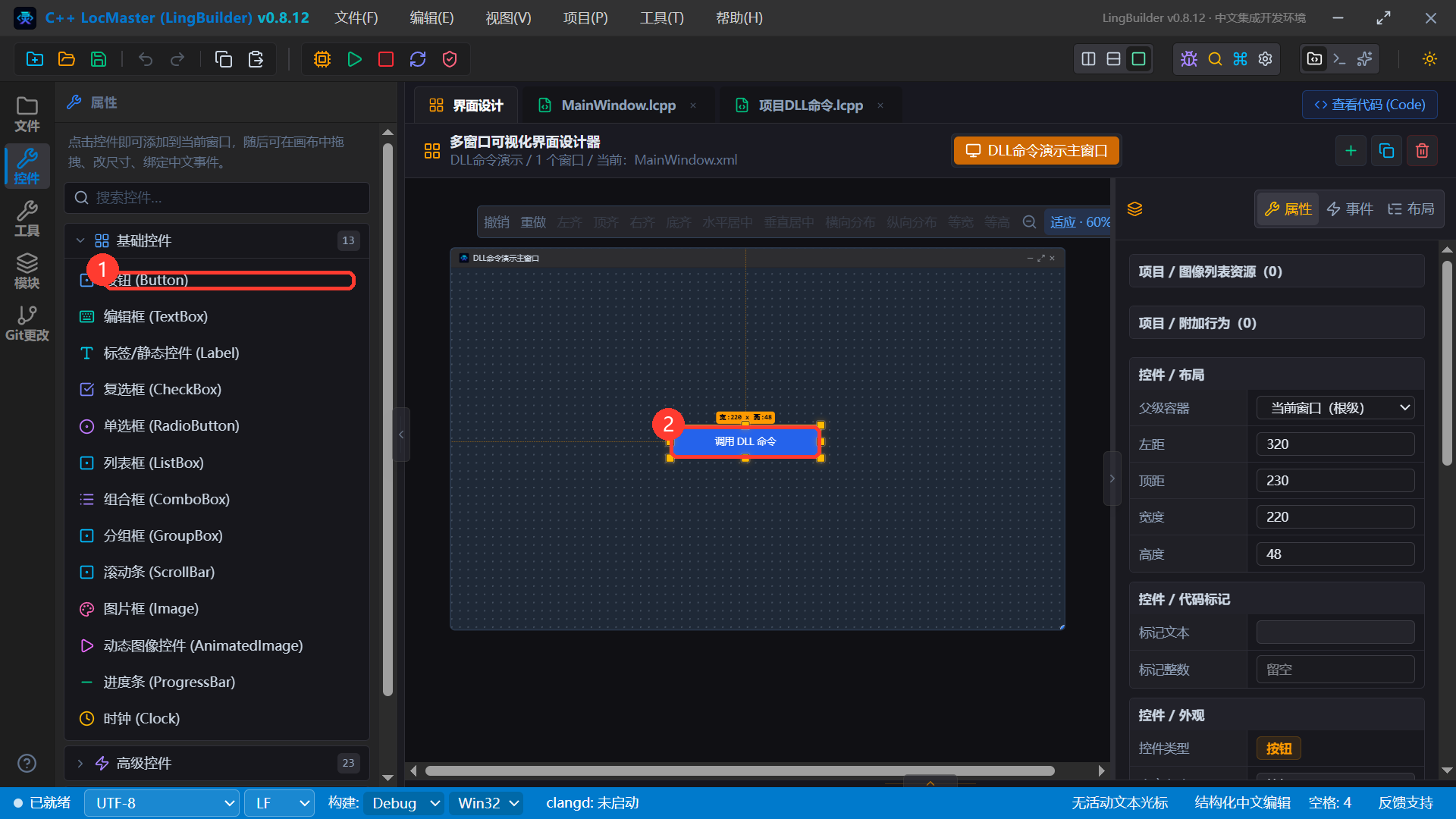1456x819 pixels.
Task: Click the paste clipboard icon
Action: (x=256, y=59)
